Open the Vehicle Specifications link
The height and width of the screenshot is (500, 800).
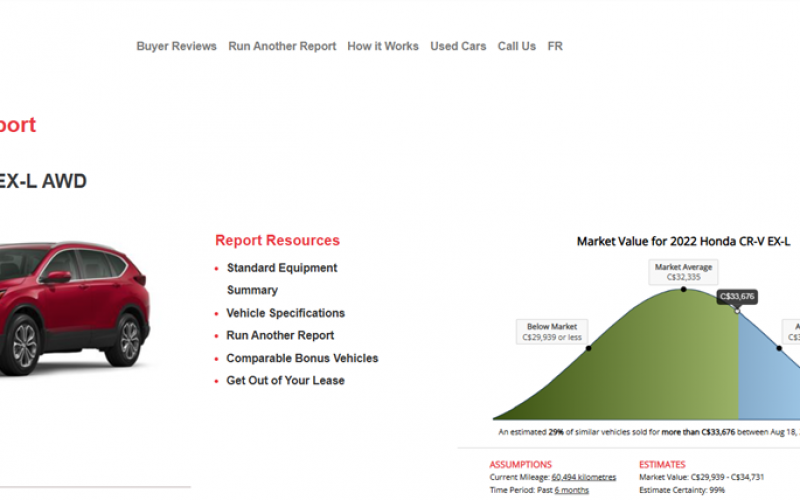(x=285, y=313)
